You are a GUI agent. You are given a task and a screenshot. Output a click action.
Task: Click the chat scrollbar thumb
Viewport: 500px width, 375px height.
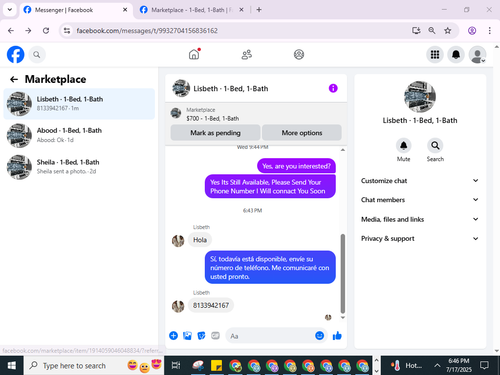pyautogui.click(x=342, y=273)
